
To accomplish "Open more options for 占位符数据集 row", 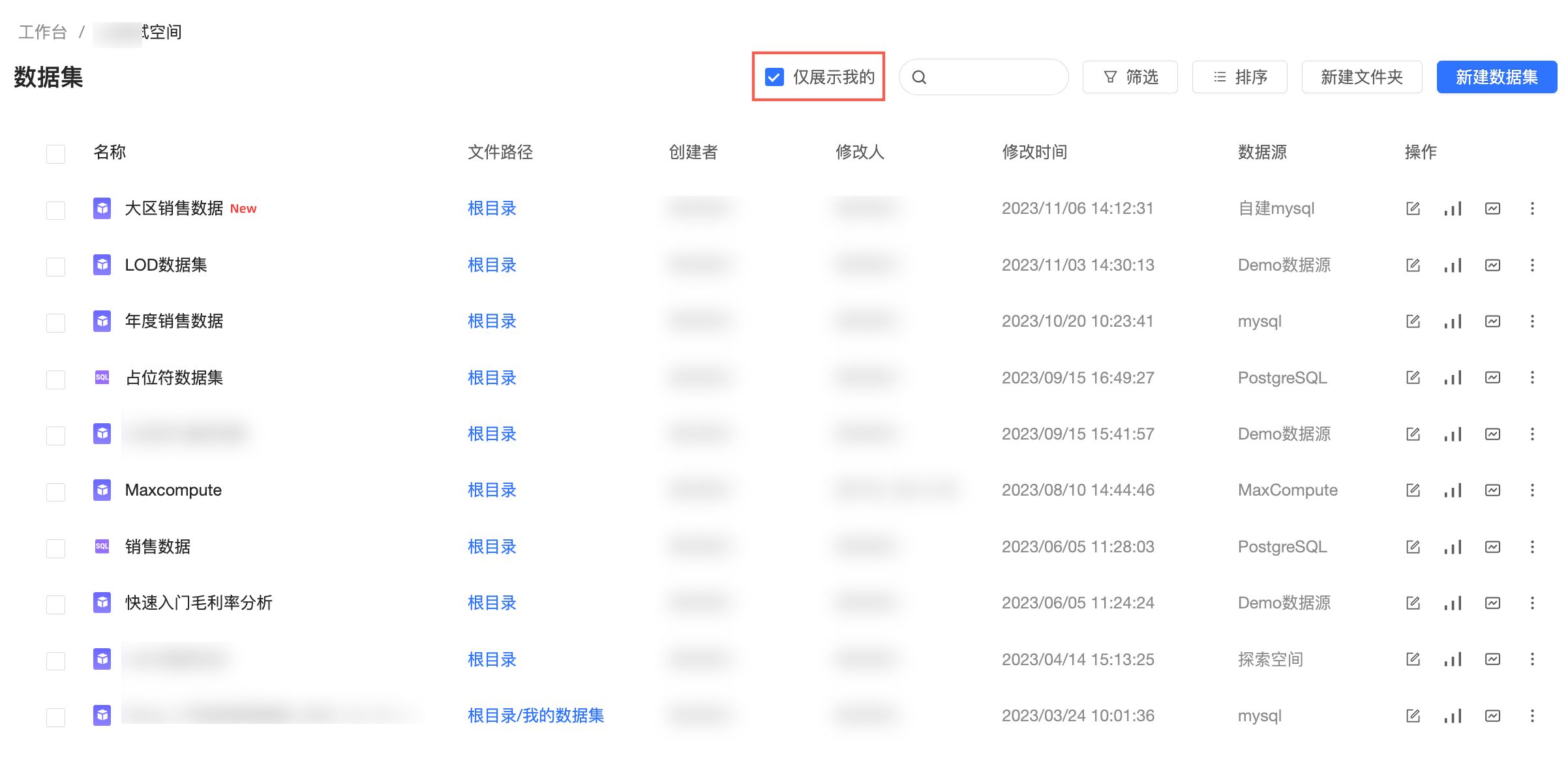I will coord(1532,378).
